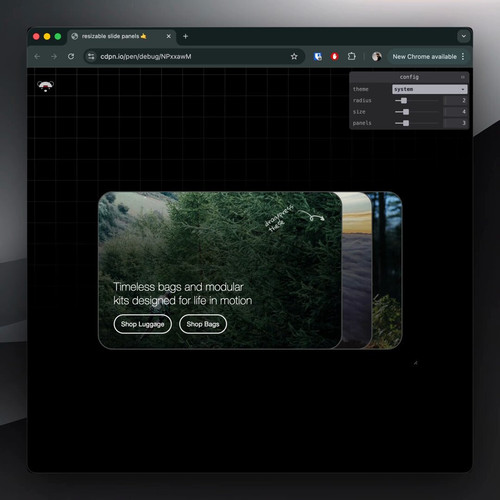Viewport: 500px width, 500px height.
Task: Click the size value field showing 4
Action: click(x=455, y=112)
